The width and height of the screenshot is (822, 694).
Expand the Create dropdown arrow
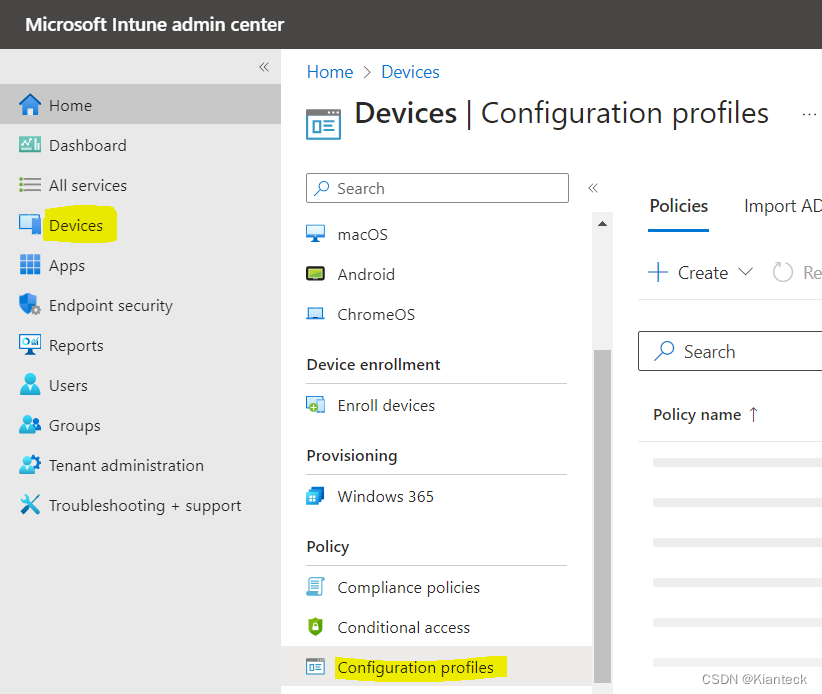[745, 272]
